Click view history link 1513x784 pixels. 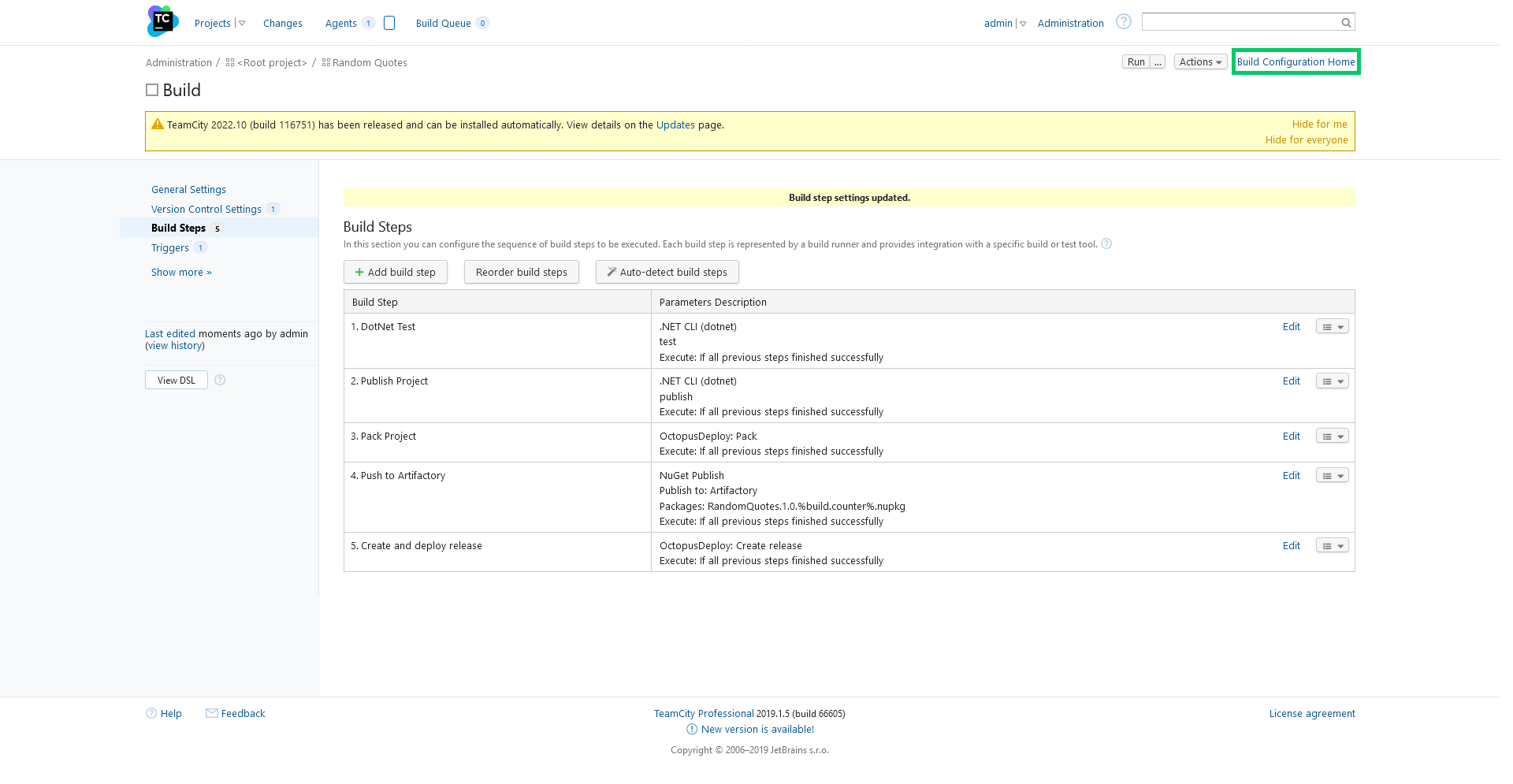point(175,346)
